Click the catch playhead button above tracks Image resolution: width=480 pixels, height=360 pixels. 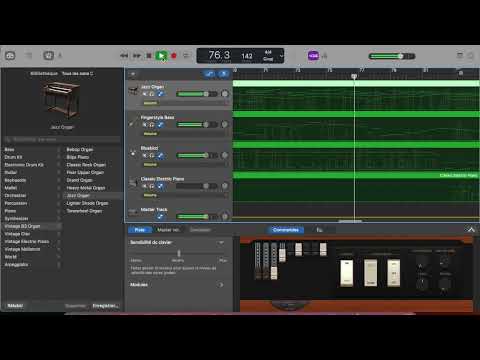223,74
